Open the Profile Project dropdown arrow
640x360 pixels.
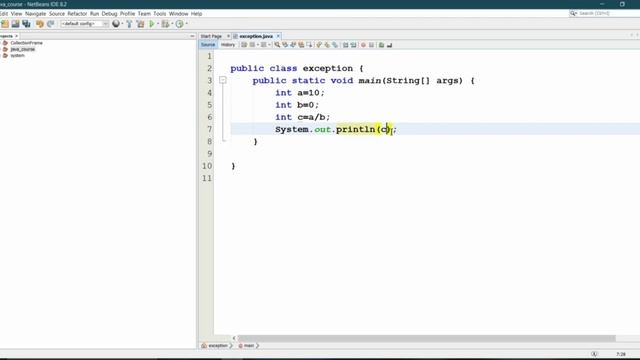click(x=187, y=24)
